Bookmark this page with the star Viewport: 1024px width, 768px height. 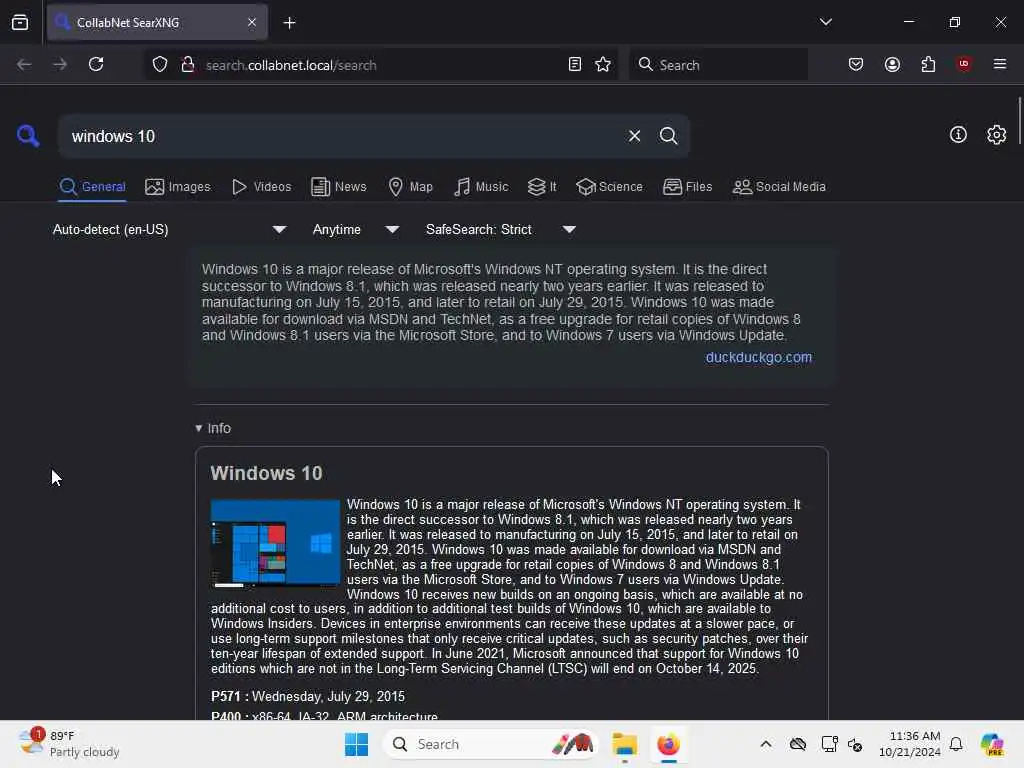[603, 64]
